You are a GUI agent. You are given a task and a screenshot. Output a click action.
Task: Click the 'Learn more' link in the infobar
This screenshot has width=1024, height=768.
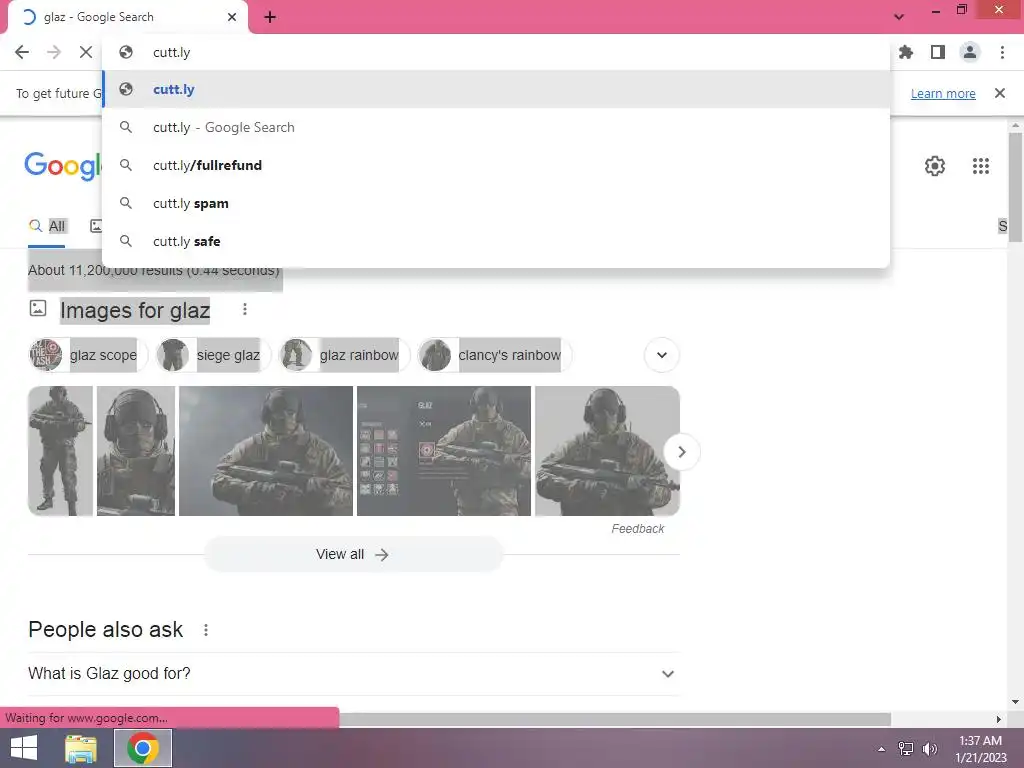coord(943,93)
